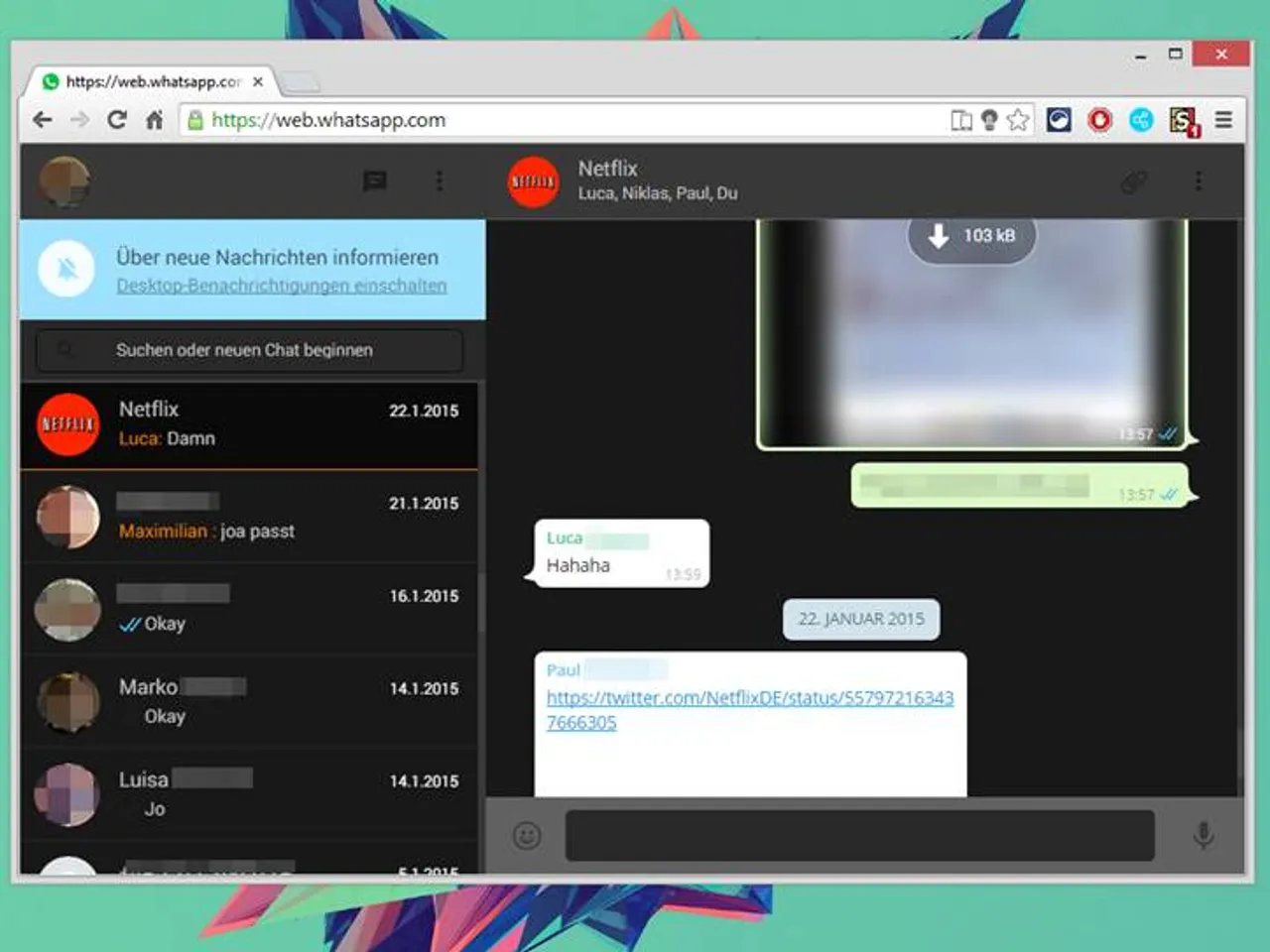
Task: Start a new chat via message icon
Action: (374, 180)
